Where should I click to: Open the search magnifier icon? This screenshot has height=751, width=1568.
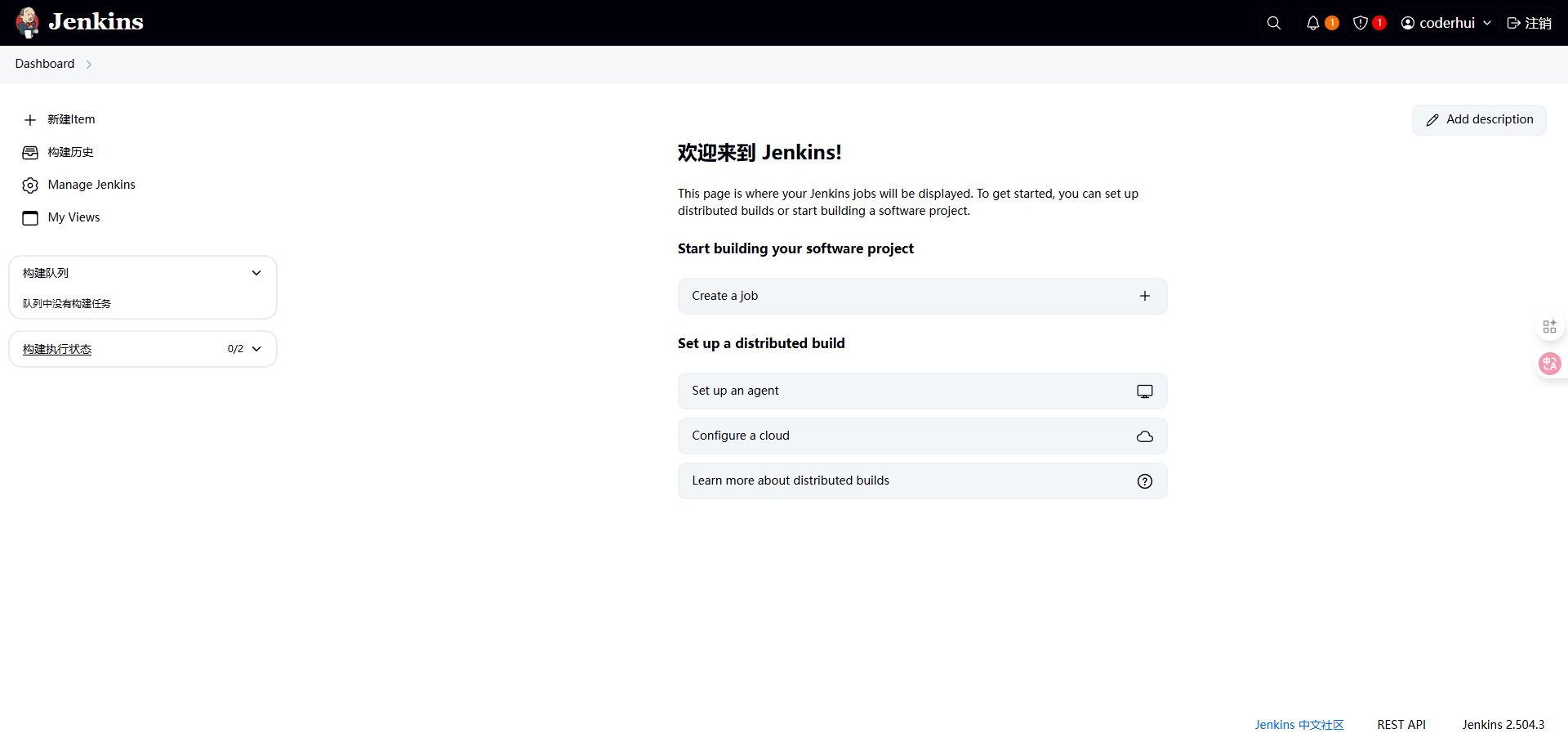(x=1273, y=23)
